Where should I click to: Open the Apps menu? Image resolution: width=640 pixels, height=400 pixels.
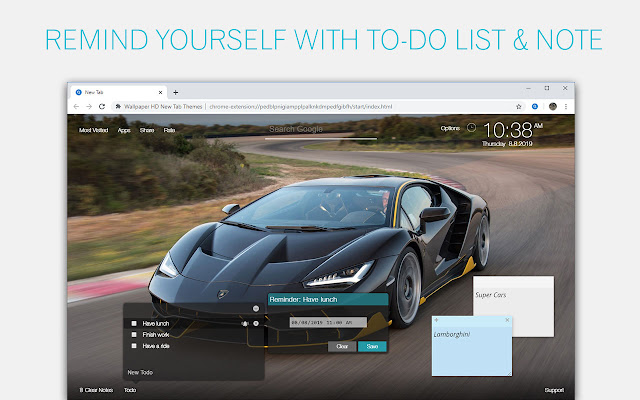point(124,130)
